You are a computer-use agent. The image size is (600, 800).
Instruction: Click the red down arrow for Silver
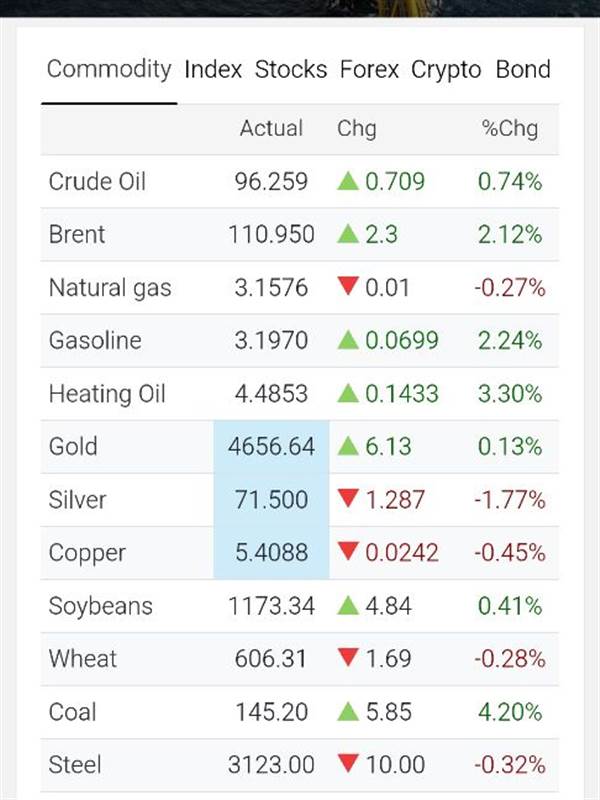348,500
